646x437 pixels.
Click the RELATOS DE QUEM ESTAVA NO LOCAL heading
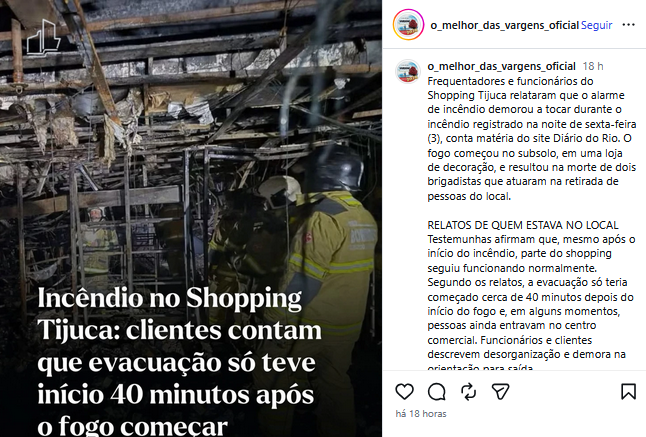pyautogui.click(x=523, y=225)
